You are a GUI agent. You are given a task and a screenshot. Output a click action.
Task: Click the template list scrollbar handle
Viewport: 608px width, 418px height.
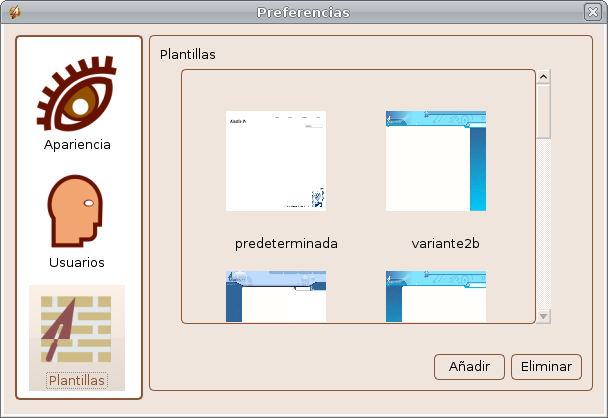tap(543, 110)
